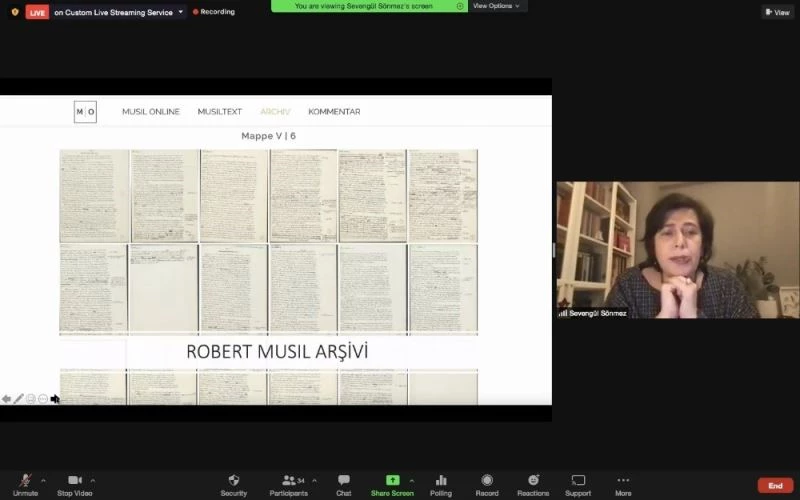Expand the Custom Live Streaming Service menu
The width and height of the screenshot is (800, 500).
180,12
